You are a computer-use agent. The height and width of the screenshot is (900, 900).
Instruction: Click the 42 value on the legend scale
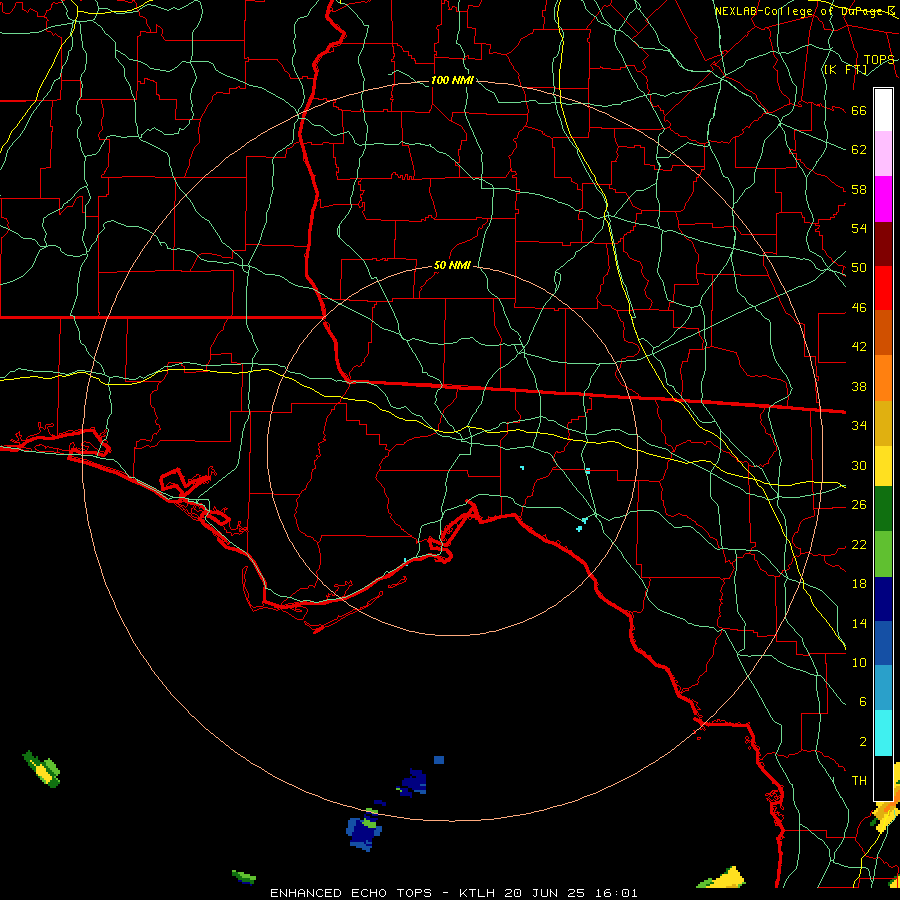tap(859, 347)
